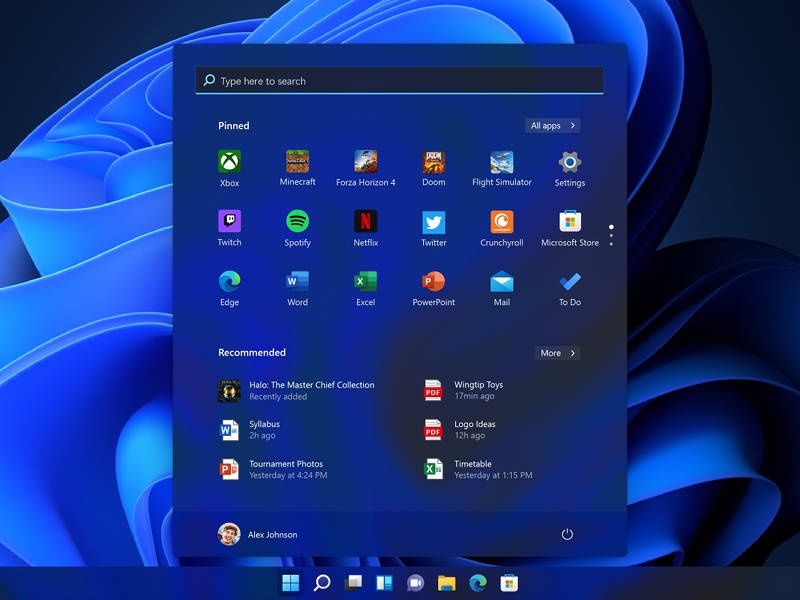Click the Windows Start button on the taskbar

pyautogui.click(x=291, y=583)
